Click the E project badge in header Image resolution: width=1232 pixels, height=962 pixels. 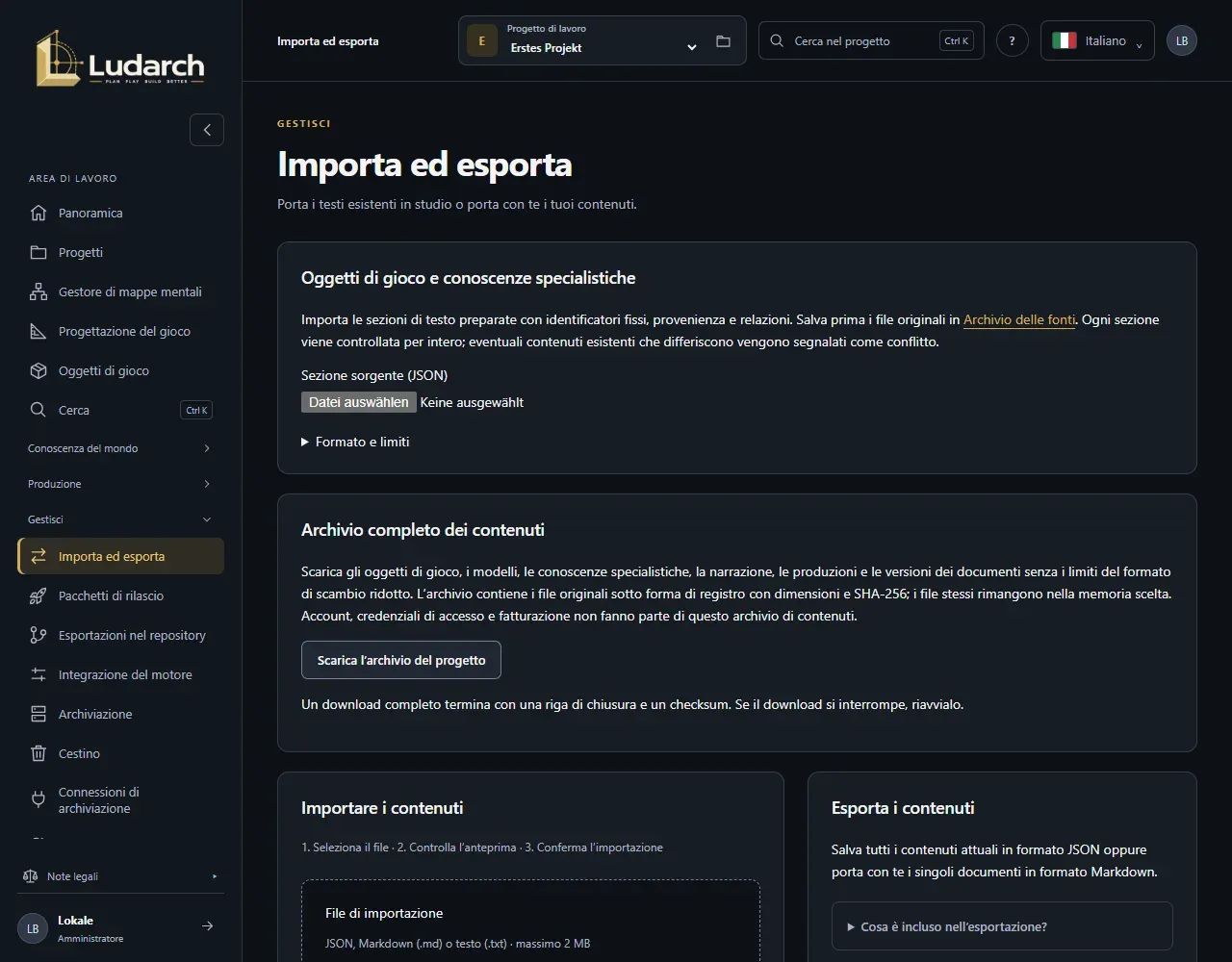pyautogui.click(x=482, y=41)
